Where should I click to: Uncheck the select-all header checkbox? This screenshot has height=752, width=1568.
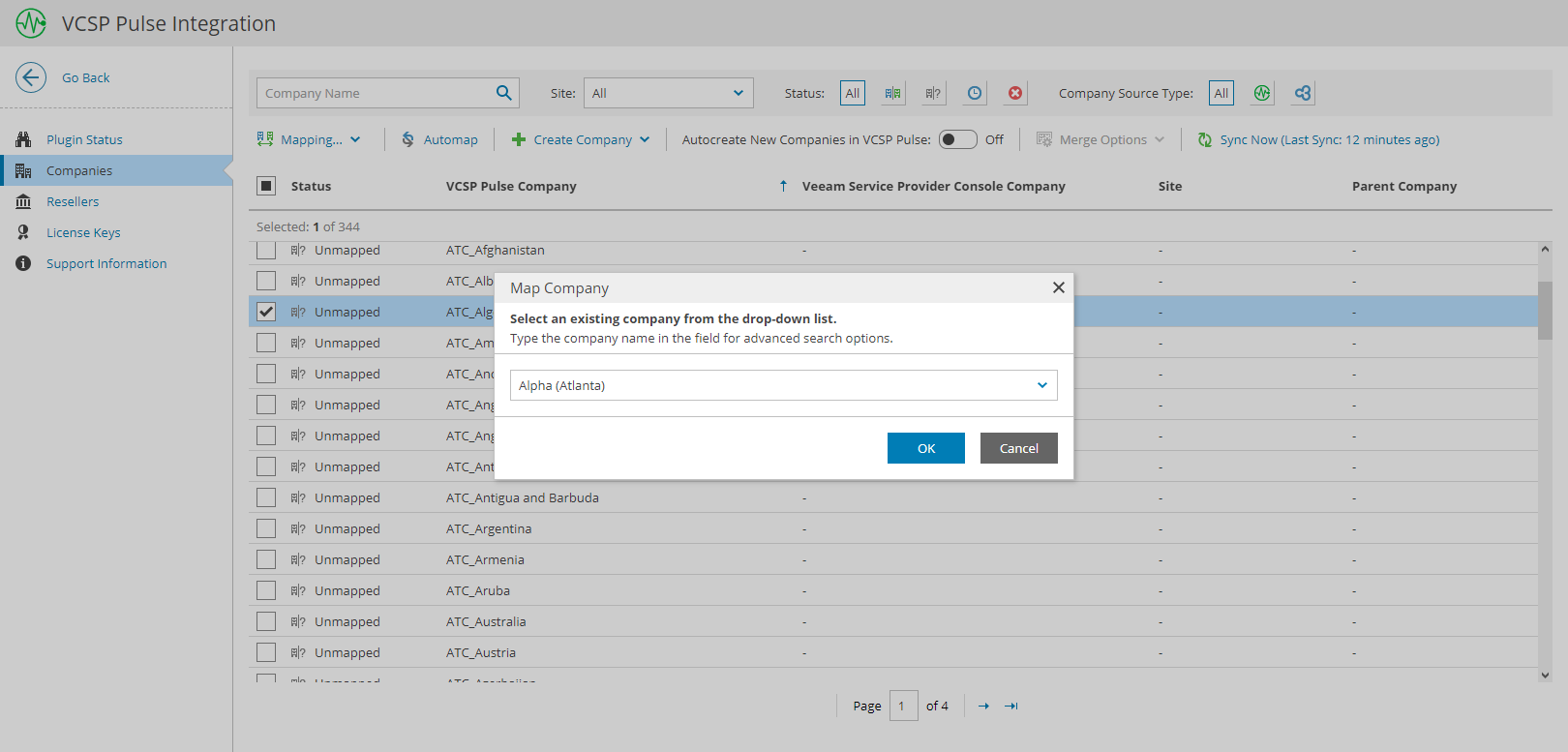[x=266, y=186]
